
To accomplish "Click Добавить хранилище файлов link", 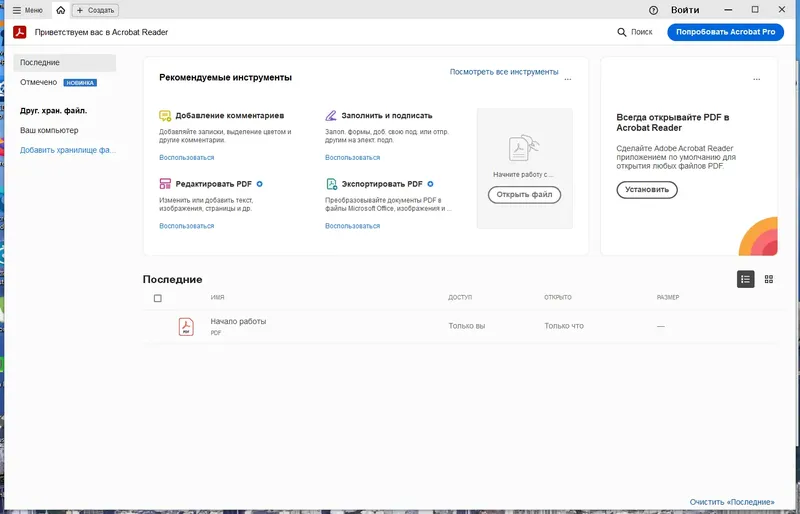I will coord(68,150).
